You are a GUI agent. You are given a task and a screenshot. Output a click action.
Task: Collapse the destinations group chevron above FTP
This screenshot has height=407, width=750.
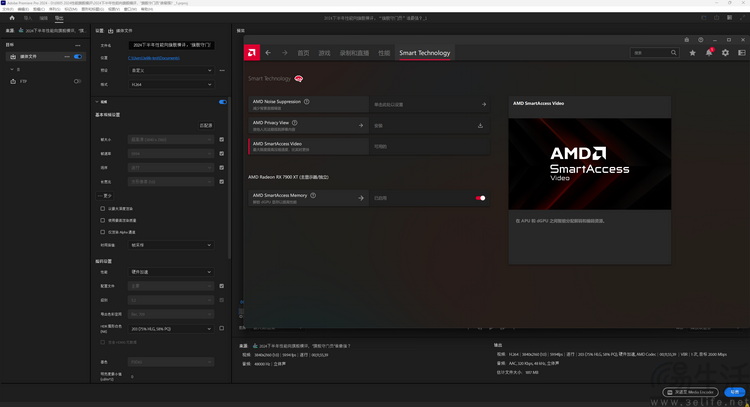click(x=12, y=69)
